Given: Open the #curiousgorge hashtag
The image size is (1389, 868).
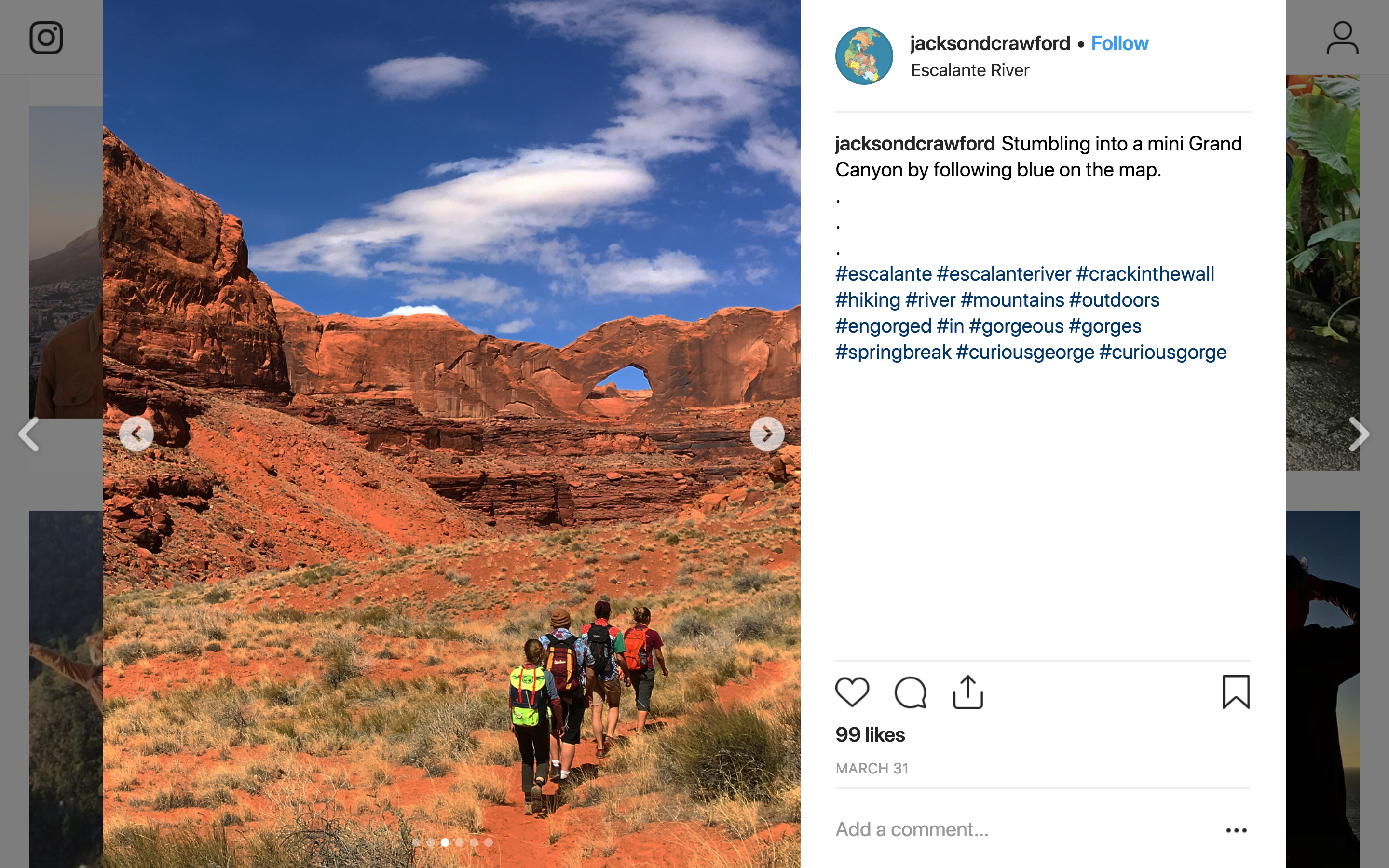Looking at the screenshot, I should (x=1163, y=352).
